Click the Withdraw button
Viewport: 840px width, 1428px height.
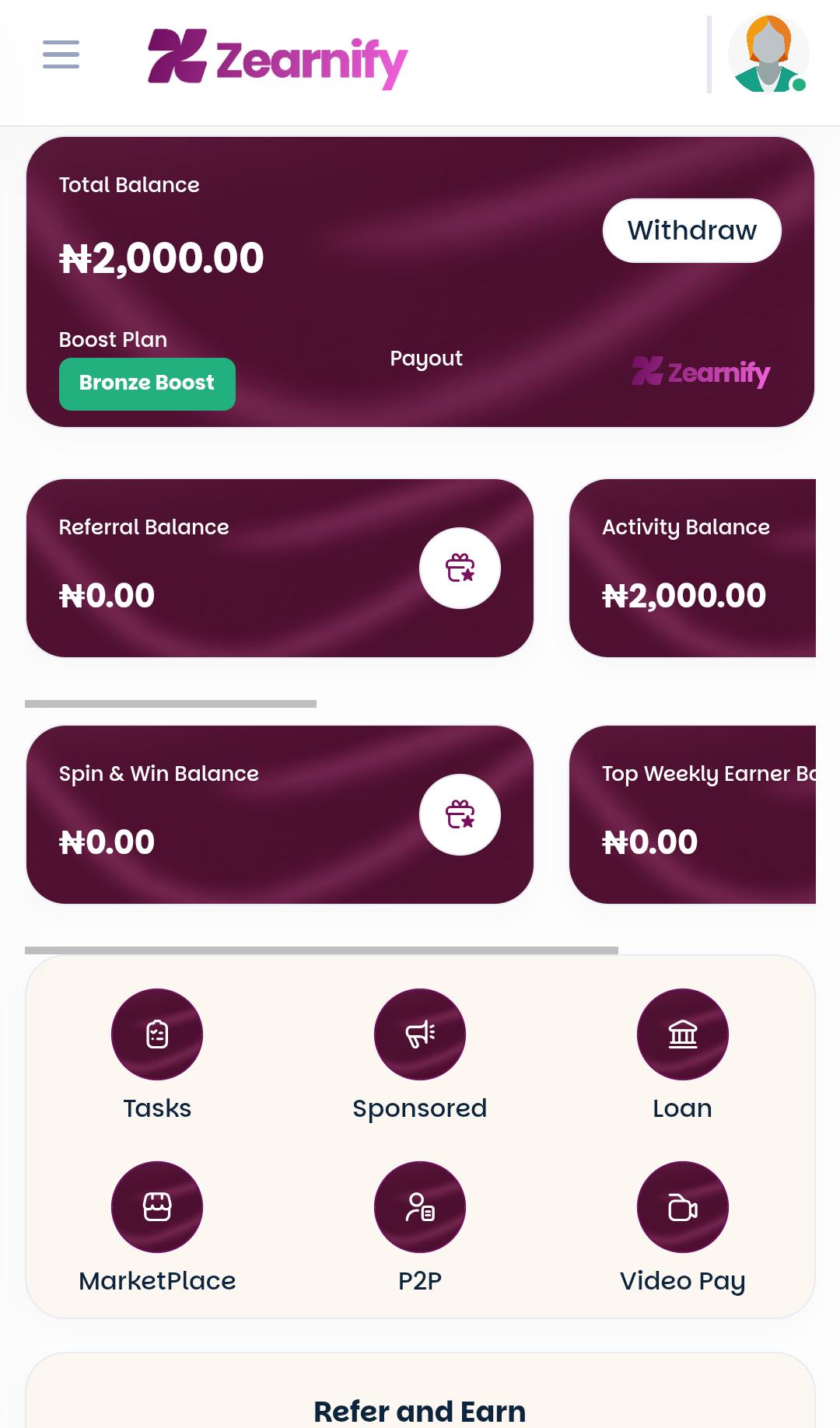[691, 230]
